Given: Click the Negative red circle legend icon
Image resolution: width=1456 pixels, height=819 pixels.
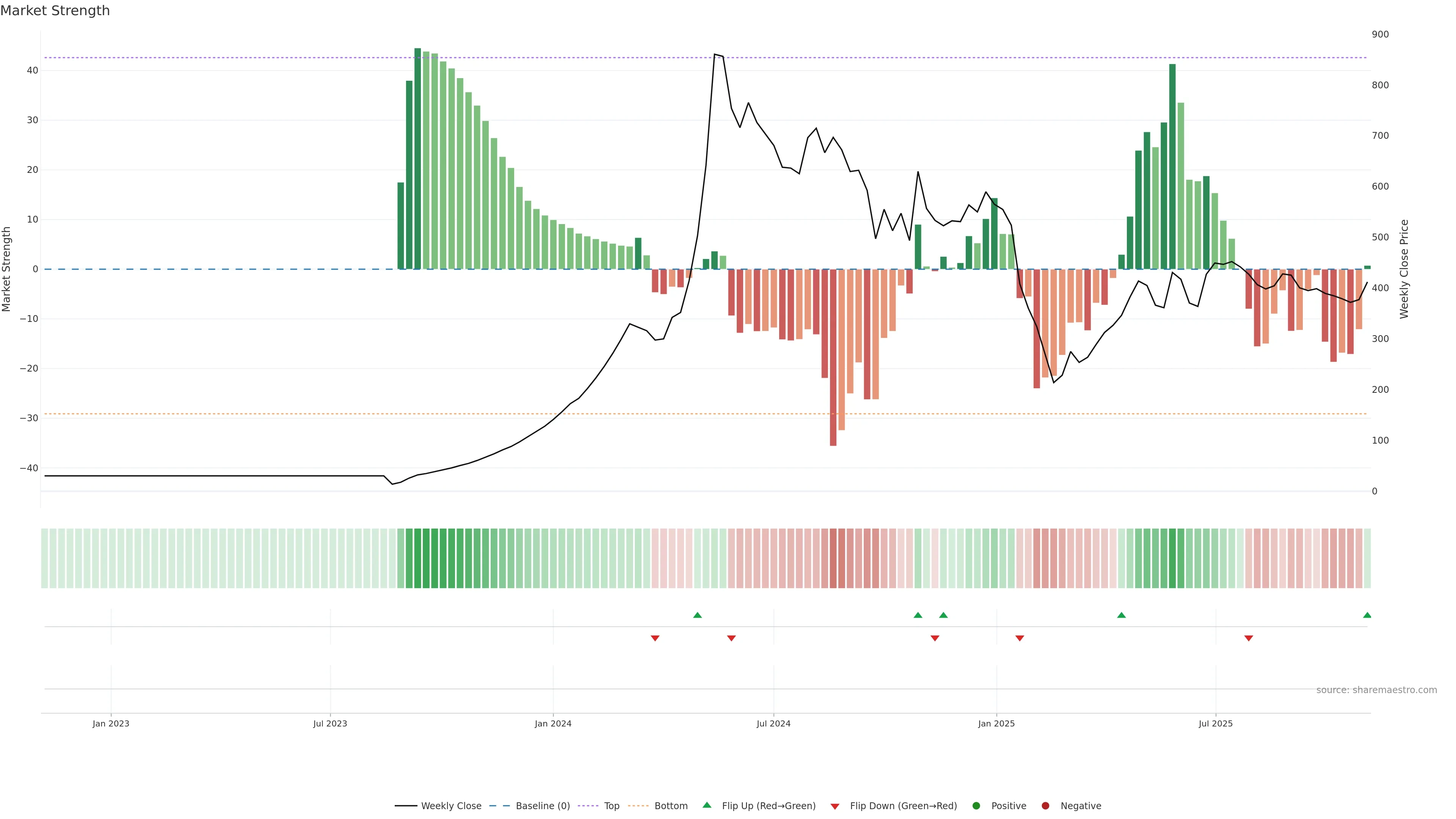Looking at the screenshot, I should (x=1045, y=806).
